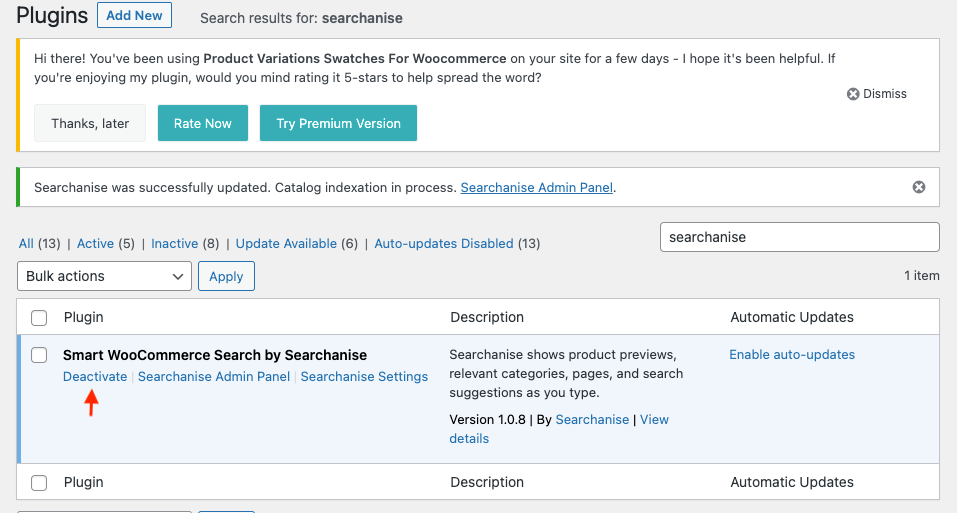Image resolution: width=957 pixels, height=513 pixels.
Task: Check the Smart WooCommerce Search plugin checkbox
Action: click(39, 355)
